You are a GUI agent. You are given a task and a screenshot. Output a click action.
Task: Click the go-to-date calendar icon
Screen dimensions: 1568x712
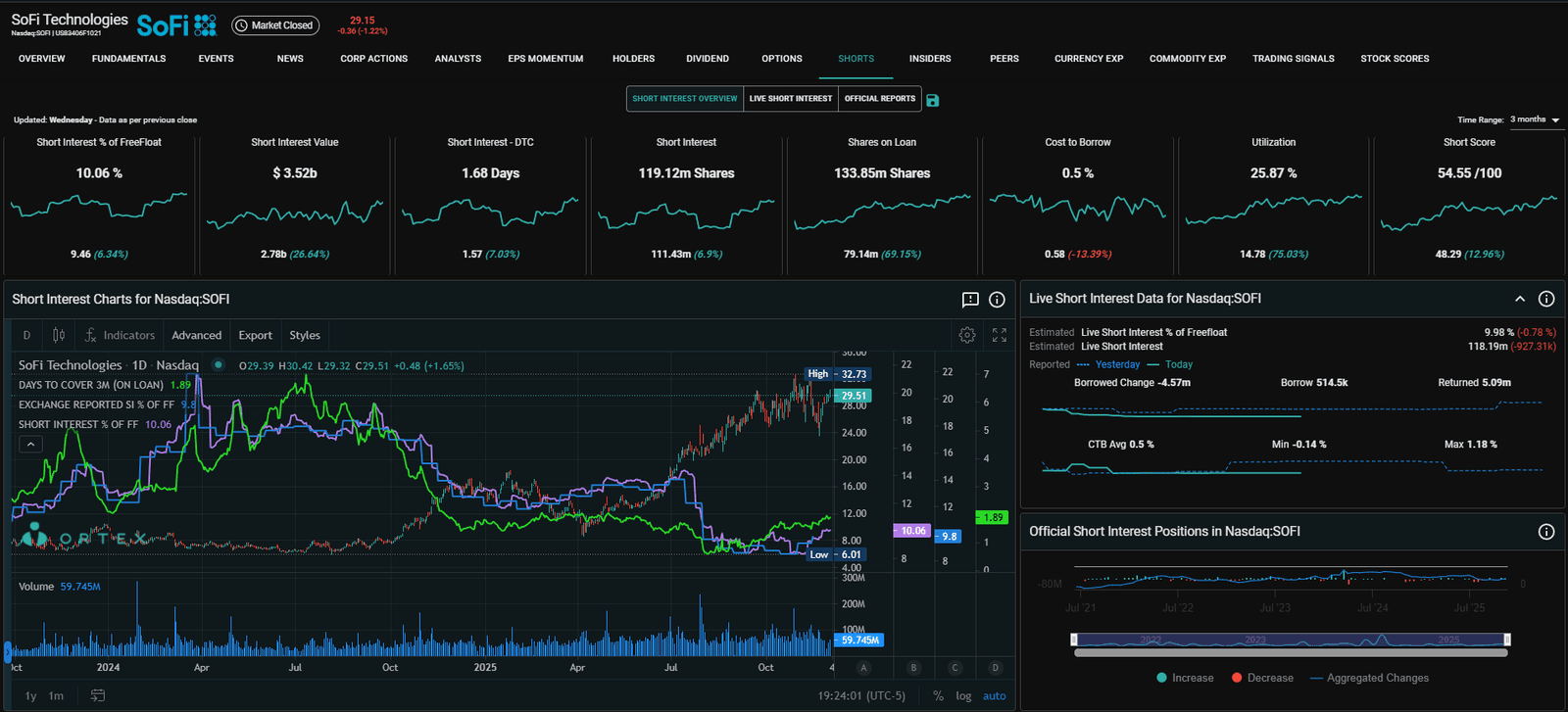click(x=98, y=695)
